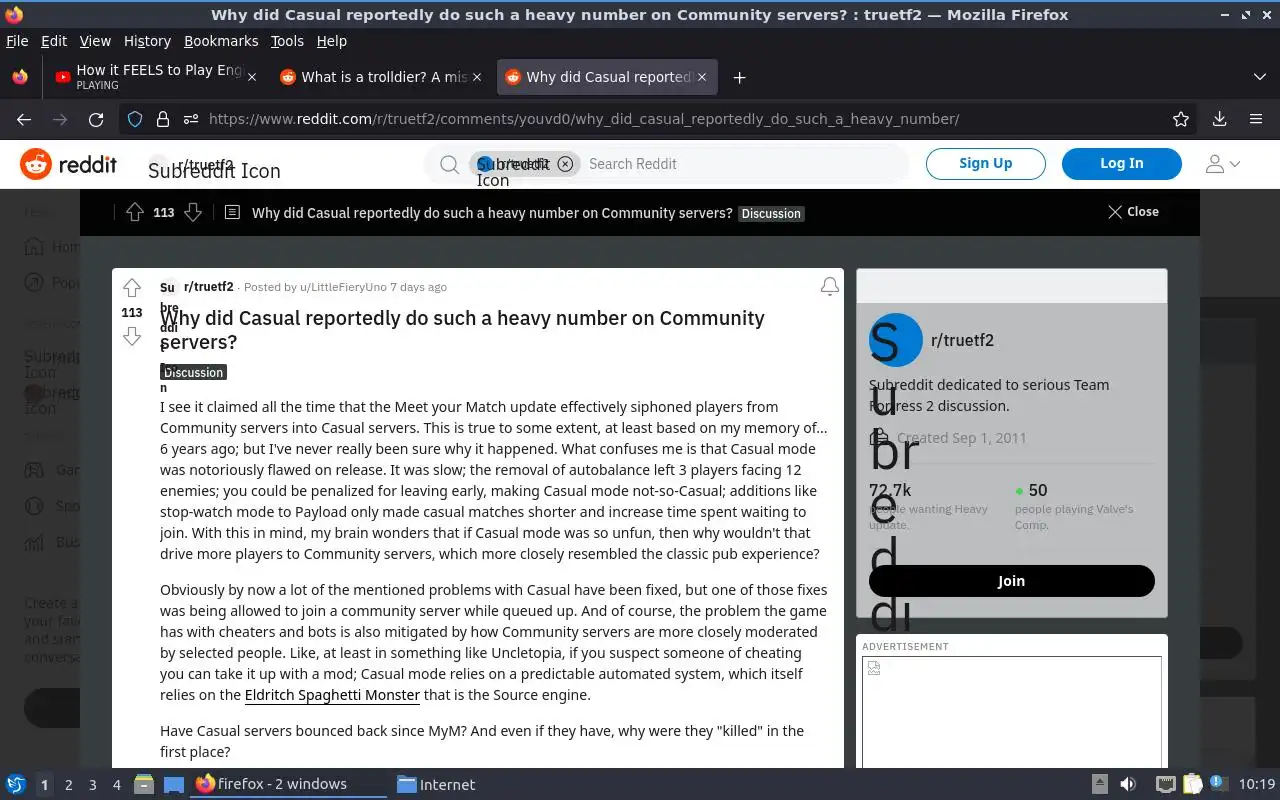This screenshot has height=800, width=1280.
Task: Open the r/truetf2 link in the post byline
Action: point(208,287)
